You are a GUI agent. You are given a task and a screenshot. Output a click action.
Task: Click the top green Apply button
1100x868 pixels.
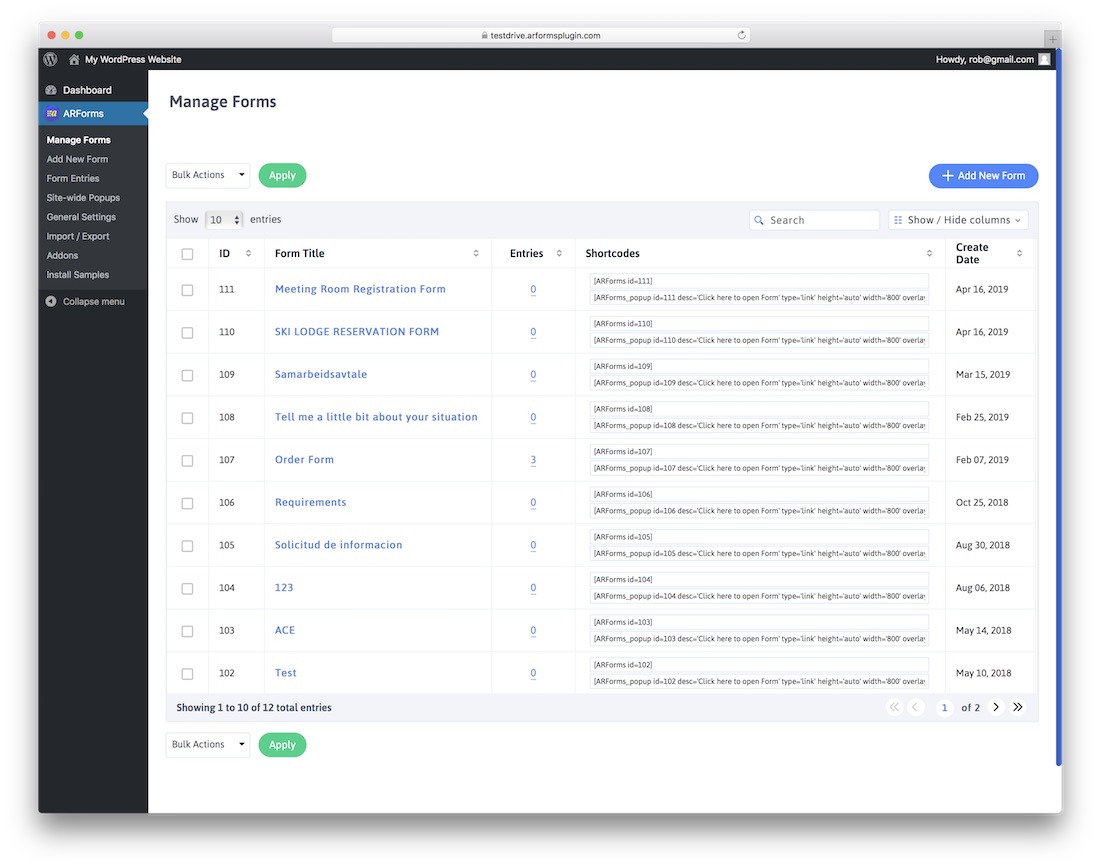click(x=282, y=175)
